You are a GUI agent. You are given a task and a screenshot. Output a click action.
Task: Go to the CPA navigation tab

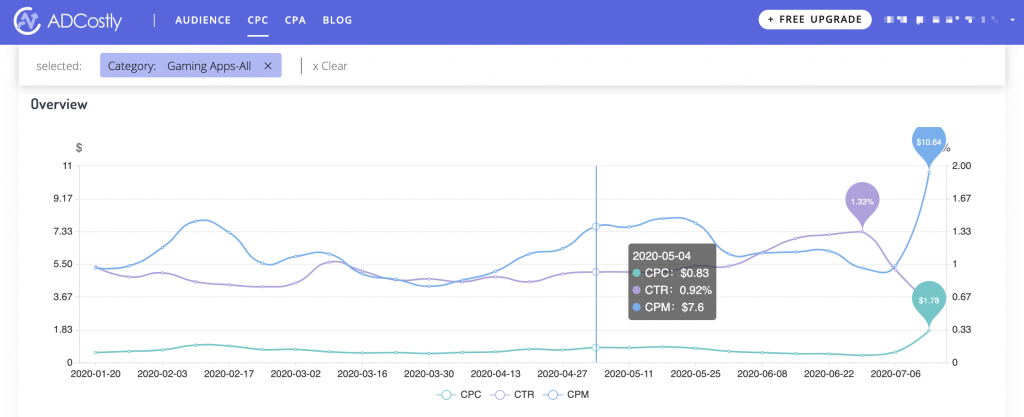296,20
